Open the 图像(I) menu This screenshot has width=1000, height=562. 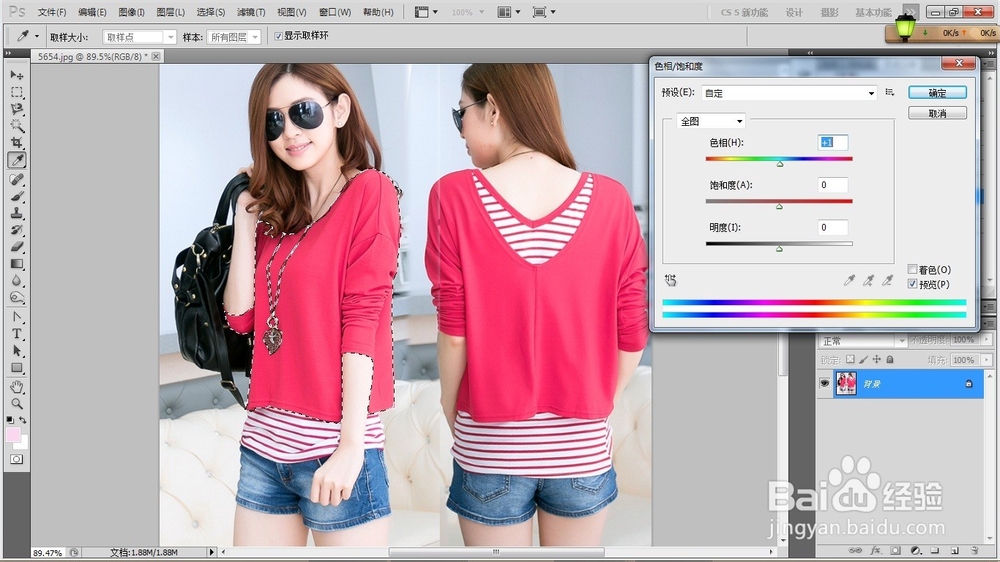[131, 12]
